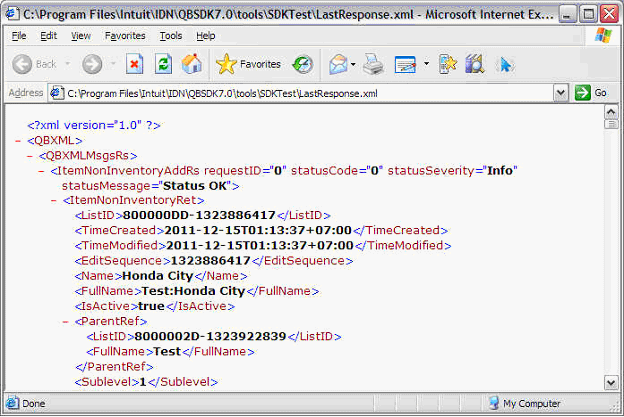Open the Mail dropdown arrow
Screen dimensions: 624x417
pyautogui.click(x=353, y=64)
